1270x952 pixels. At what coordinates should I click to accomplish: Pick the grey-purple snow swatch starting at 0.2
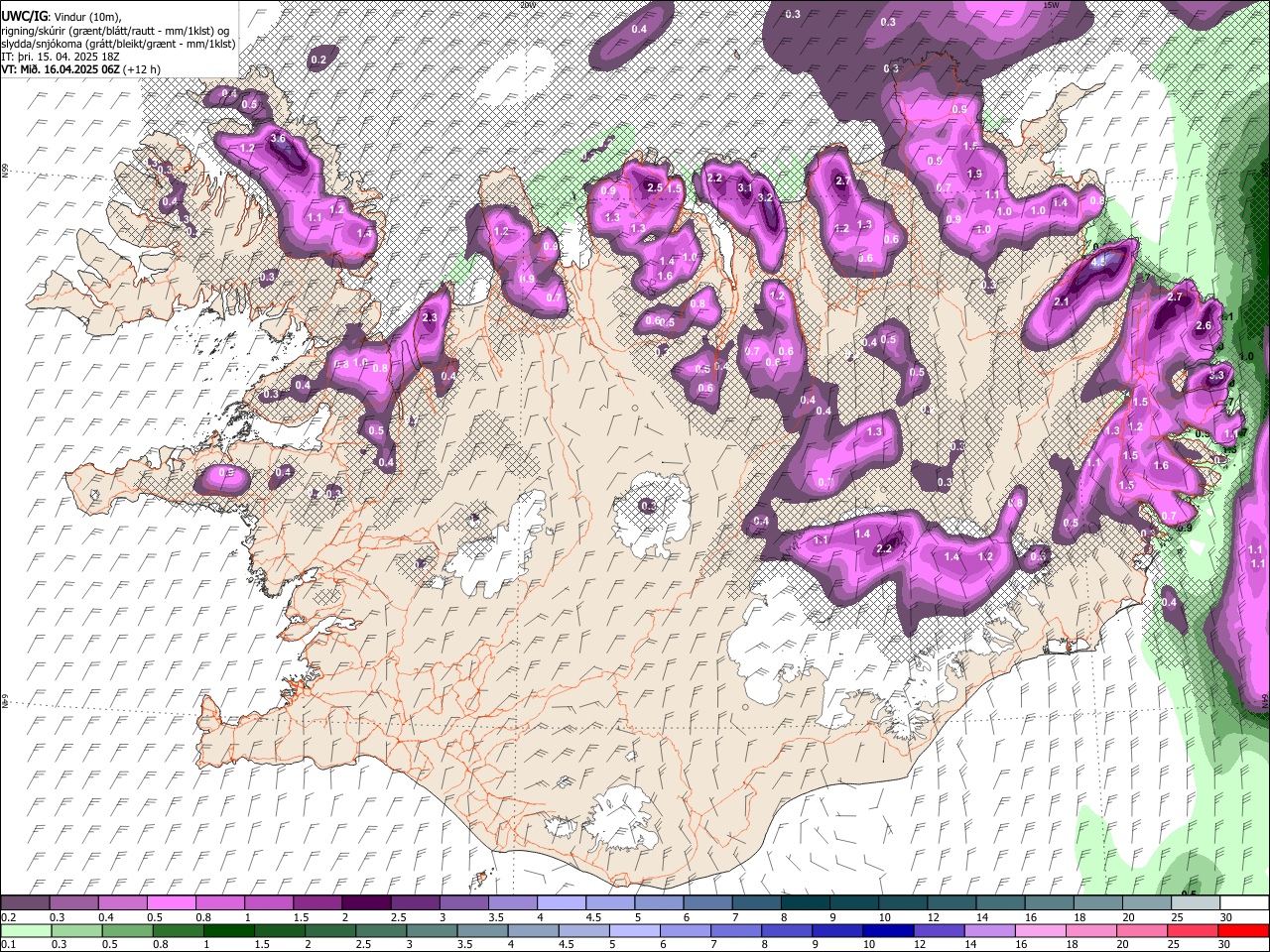[25, 903]
